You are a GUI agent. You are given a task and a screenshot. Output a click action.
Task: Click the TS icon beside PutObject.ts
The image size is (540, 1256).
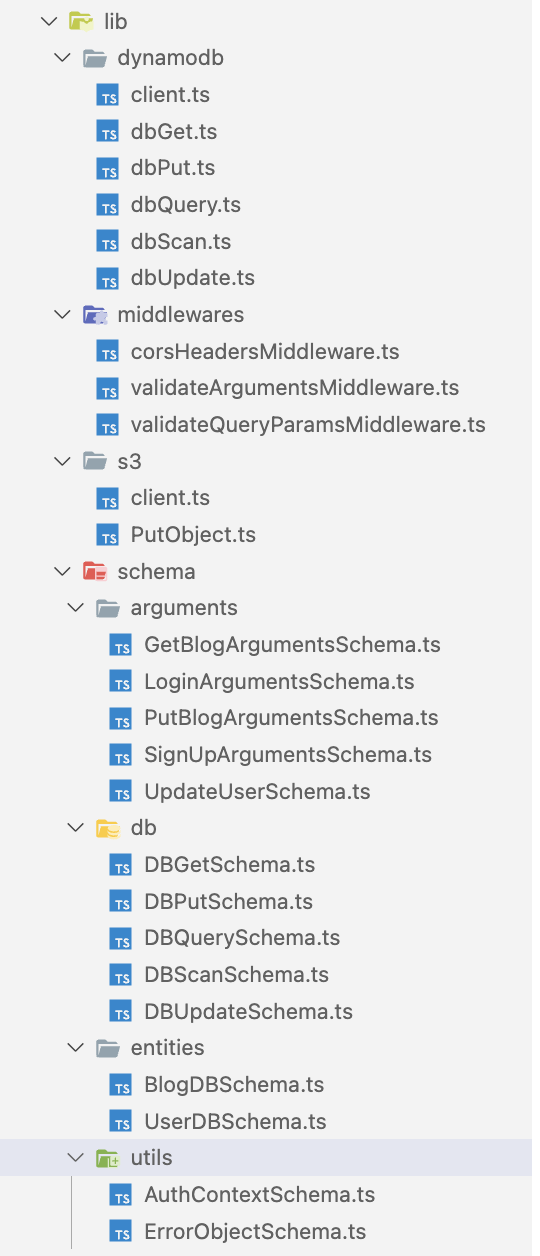coord(108,535)
